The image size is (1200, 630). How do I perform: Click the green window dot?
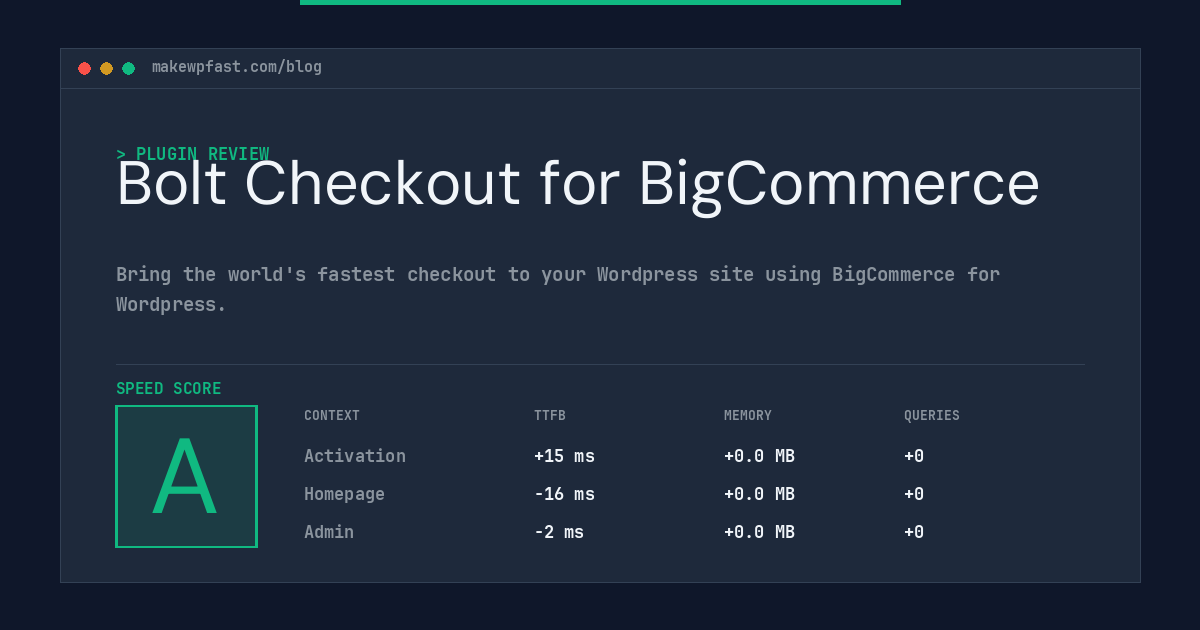point(128,68)
